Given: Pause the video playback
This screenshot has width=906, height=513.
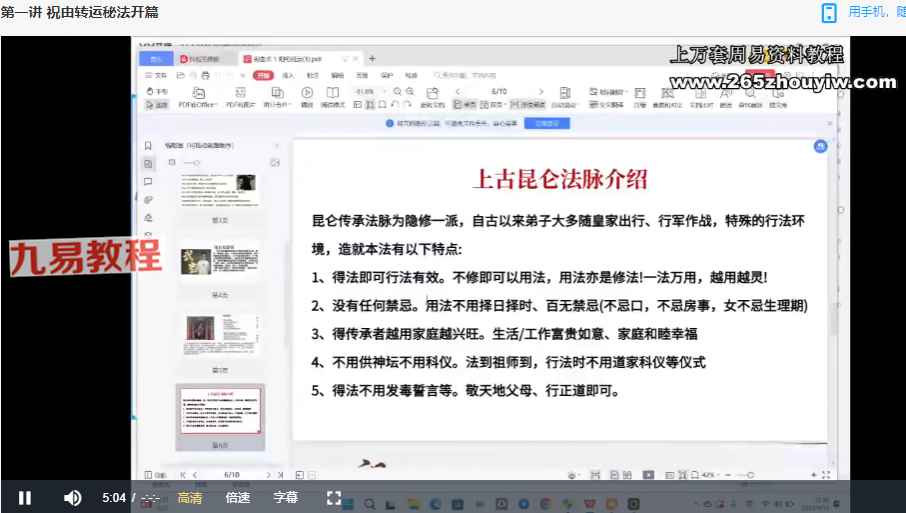Looking at the screenshot, I should click(x=25, y=497).
